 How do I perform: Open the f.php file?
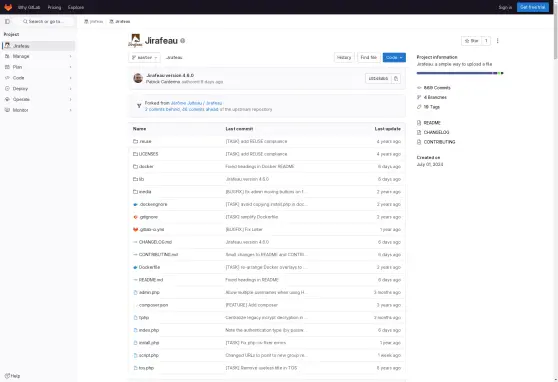pos(144,318)
